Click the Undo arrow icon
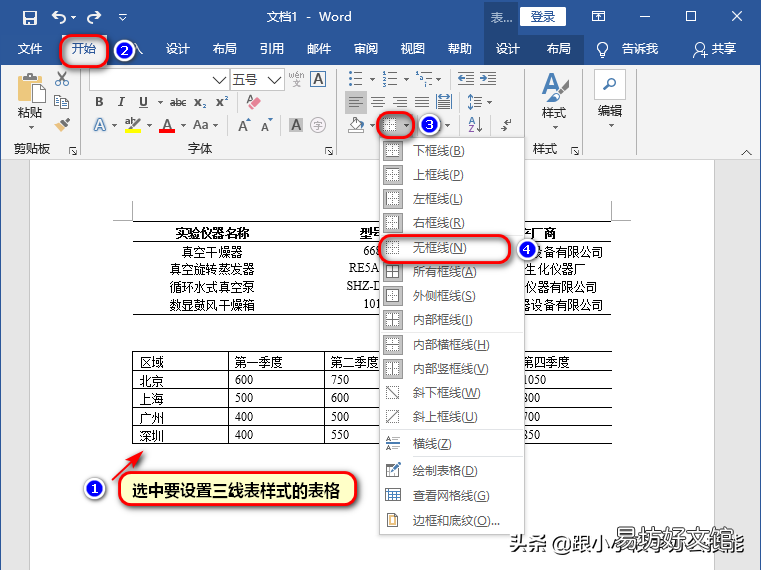Image resolution: width=761 pixels, height=570 pixels. [59, 17]
